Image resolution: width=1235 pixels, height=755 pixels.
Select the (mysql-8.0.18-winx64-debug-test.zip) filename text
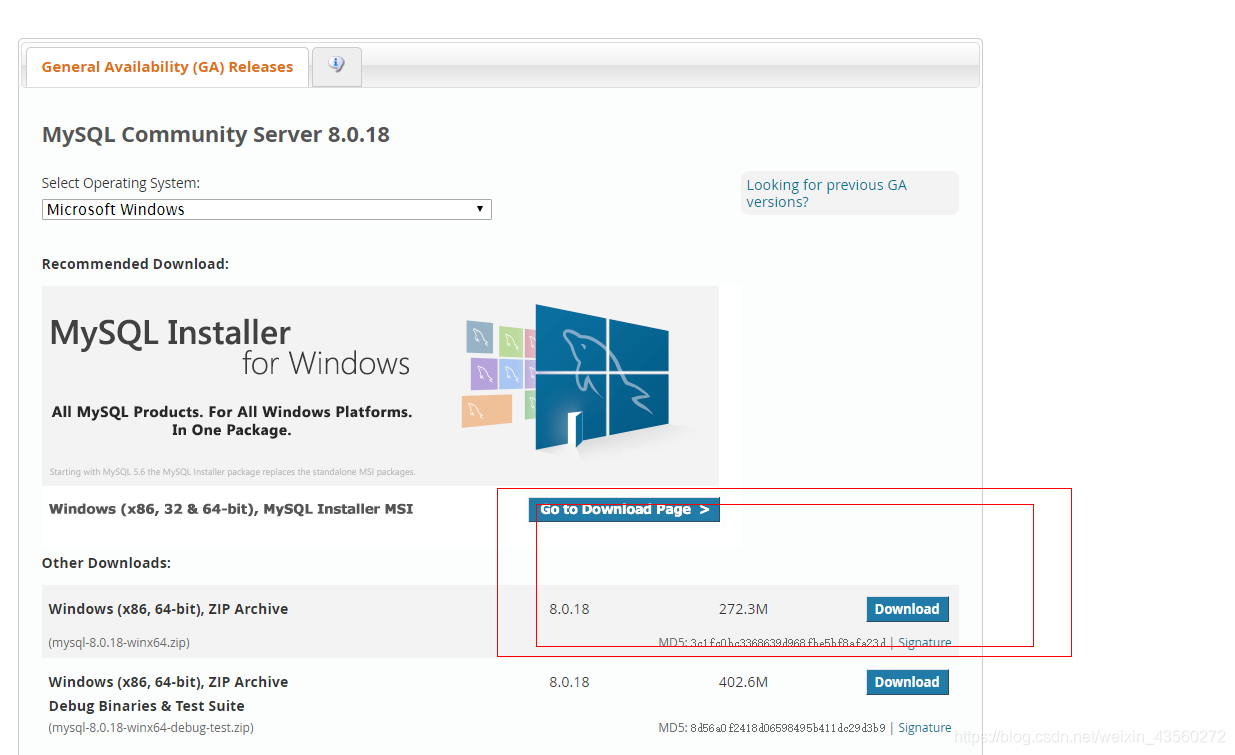[151, 728]
